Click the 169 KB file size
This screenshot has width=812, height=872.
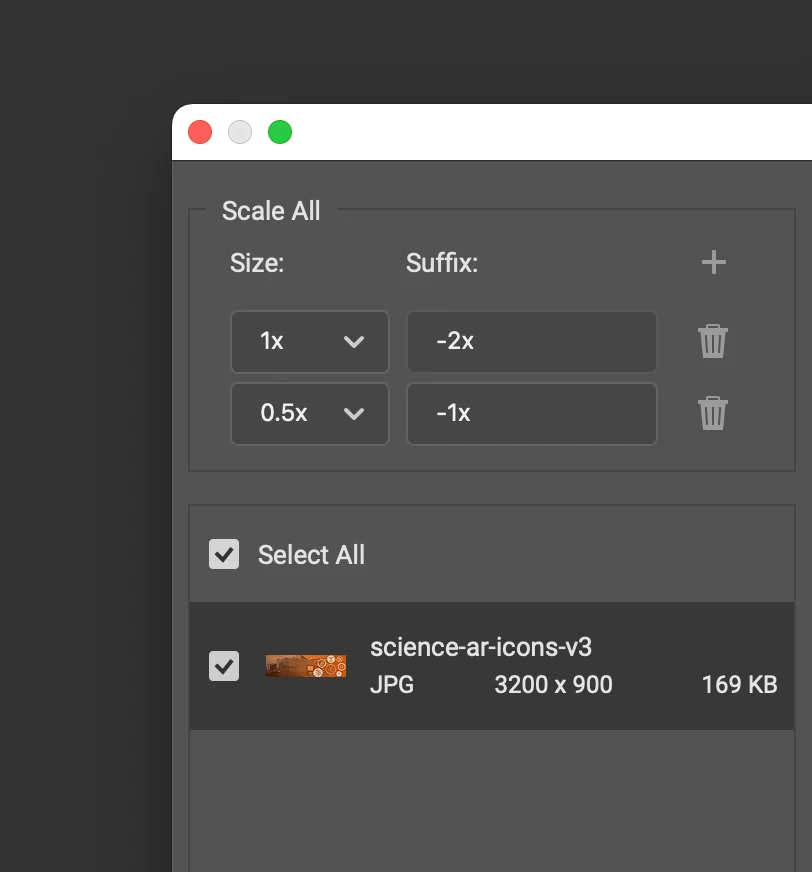(740, 685)
